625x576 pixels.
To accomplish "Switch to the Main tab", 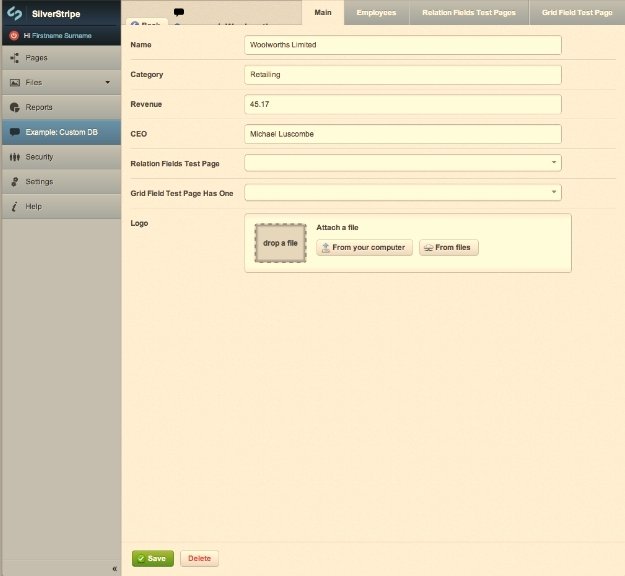I will coord(323,12).
